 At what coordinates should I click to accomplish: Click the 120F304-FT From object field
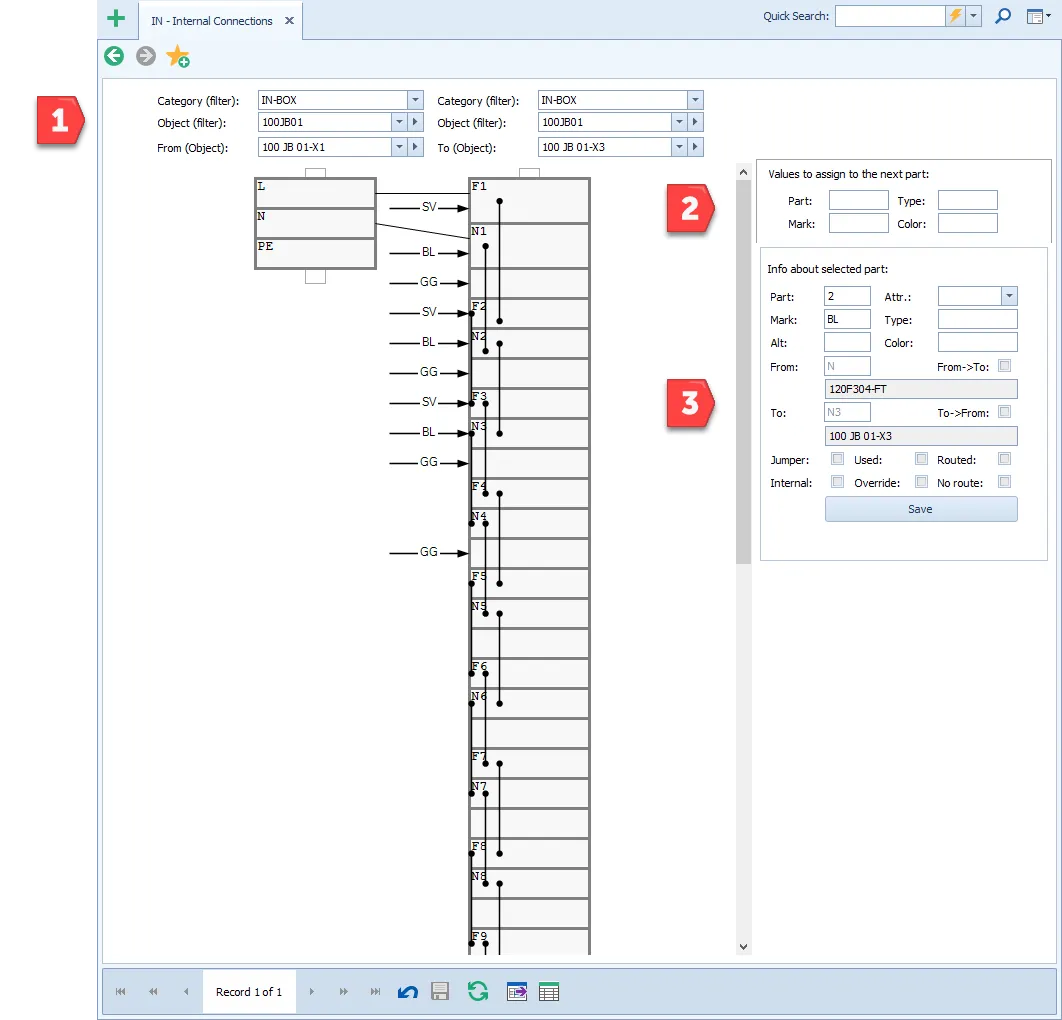pos(921,389)
